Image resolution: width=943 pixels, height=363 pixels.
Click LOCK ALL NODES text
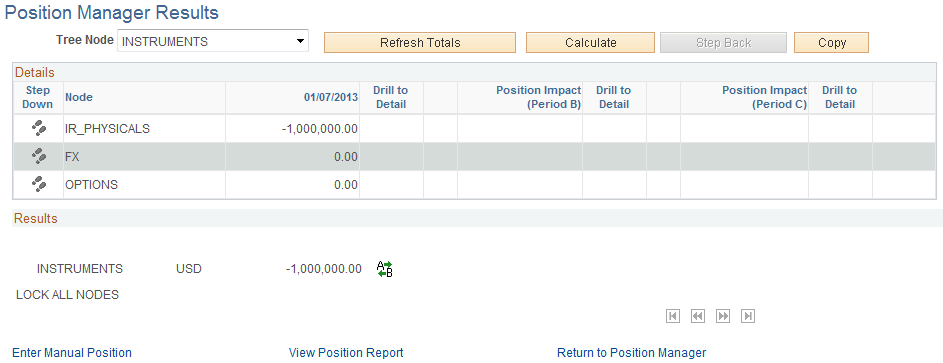point(67,294)
